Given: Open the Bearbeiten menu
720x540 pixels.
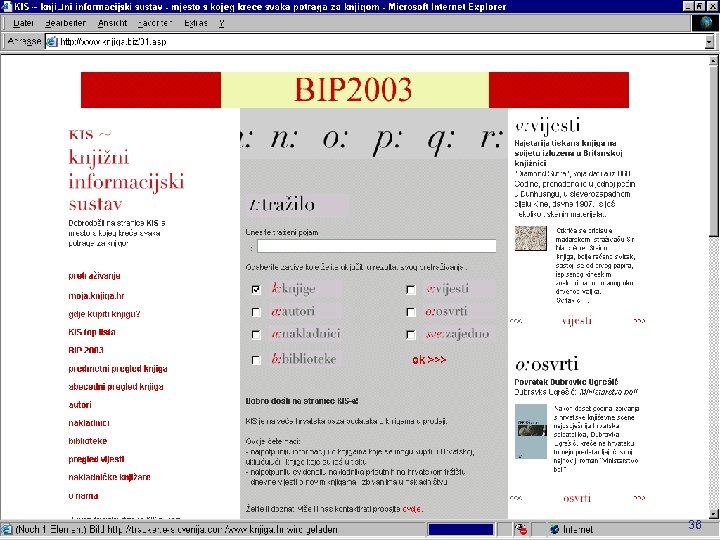Looking at the screenshot, I should (x=65, y=23).
